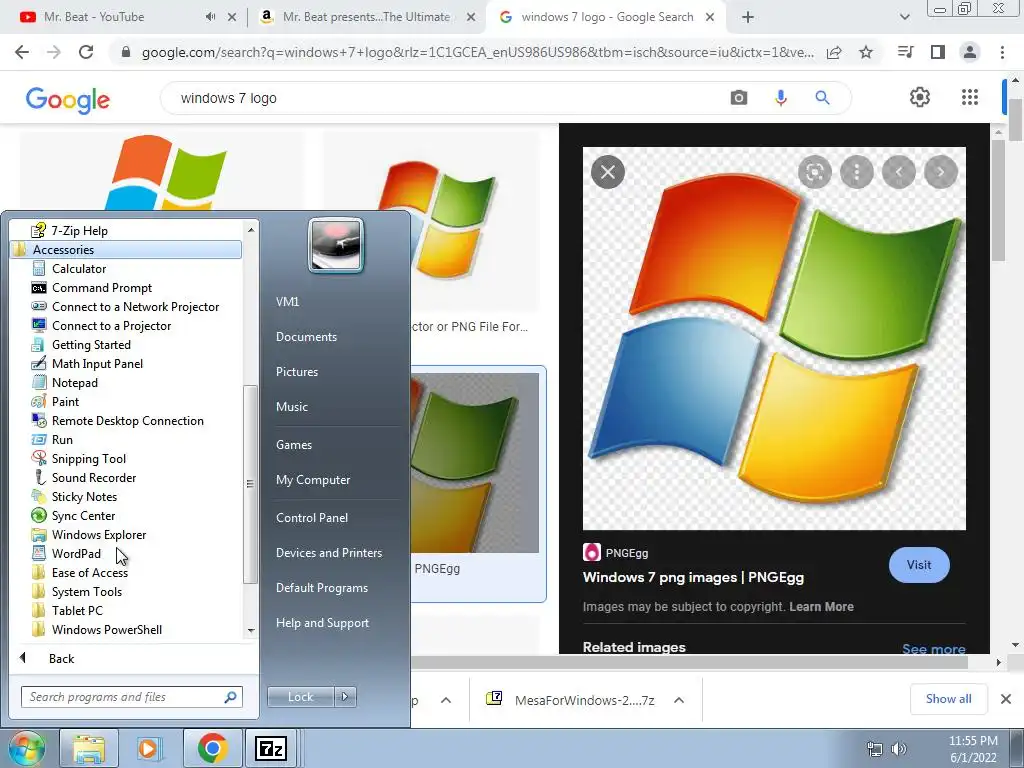This screenshot has height=768, width=1024.
Task: Open Documents in Start menu
Action: pos(306,336)
